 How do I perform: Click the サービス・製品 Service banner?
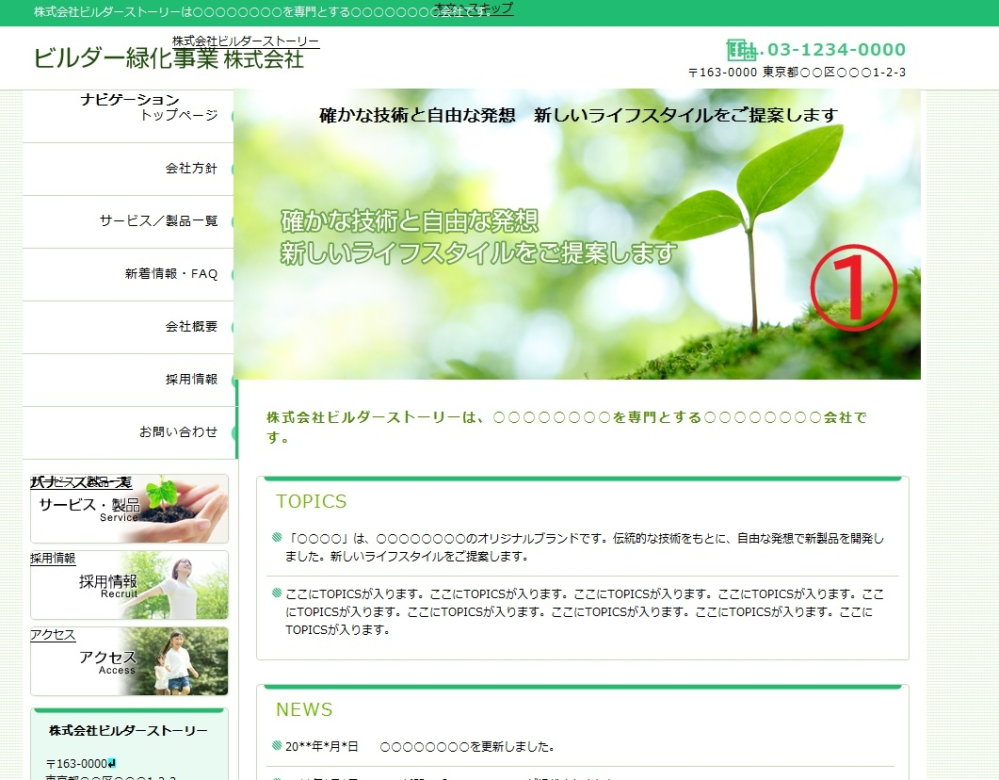click(x=129, y=509)
